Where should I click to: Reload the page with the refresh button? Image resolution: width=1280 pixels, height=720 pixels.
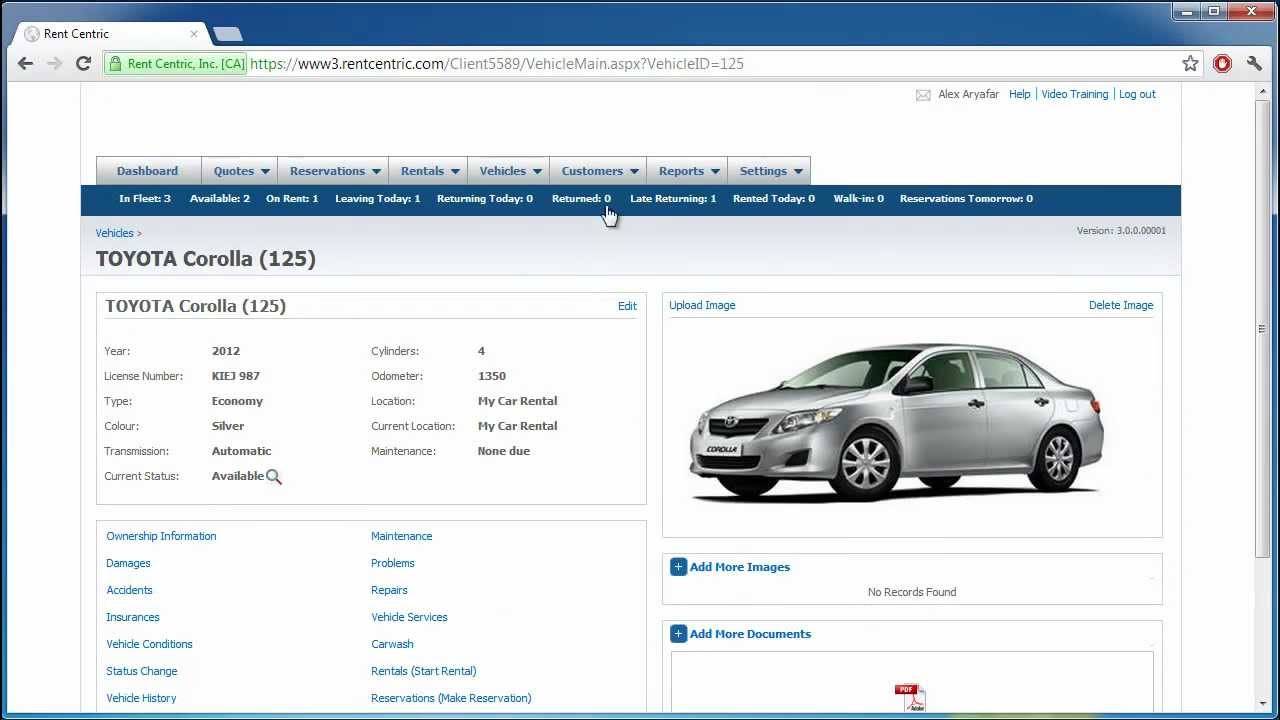pos(84,64)
